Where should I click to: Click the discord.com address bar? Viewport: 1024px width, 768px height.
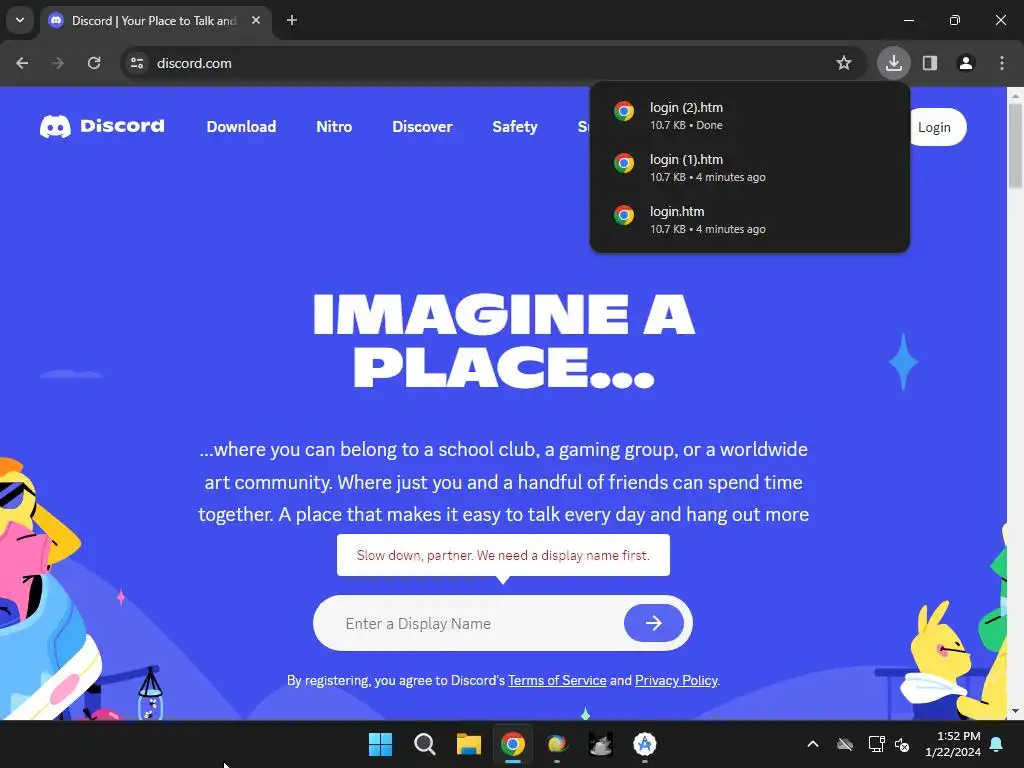pos(493,63)
